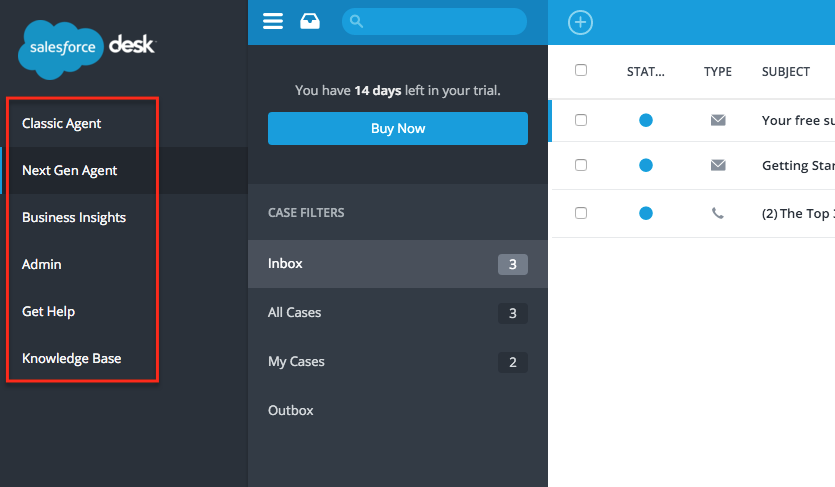Image resolution: width=835 pixels, height=487 pixels.
Task: Open the case '(2) The Top'
Action: [798, 214]
